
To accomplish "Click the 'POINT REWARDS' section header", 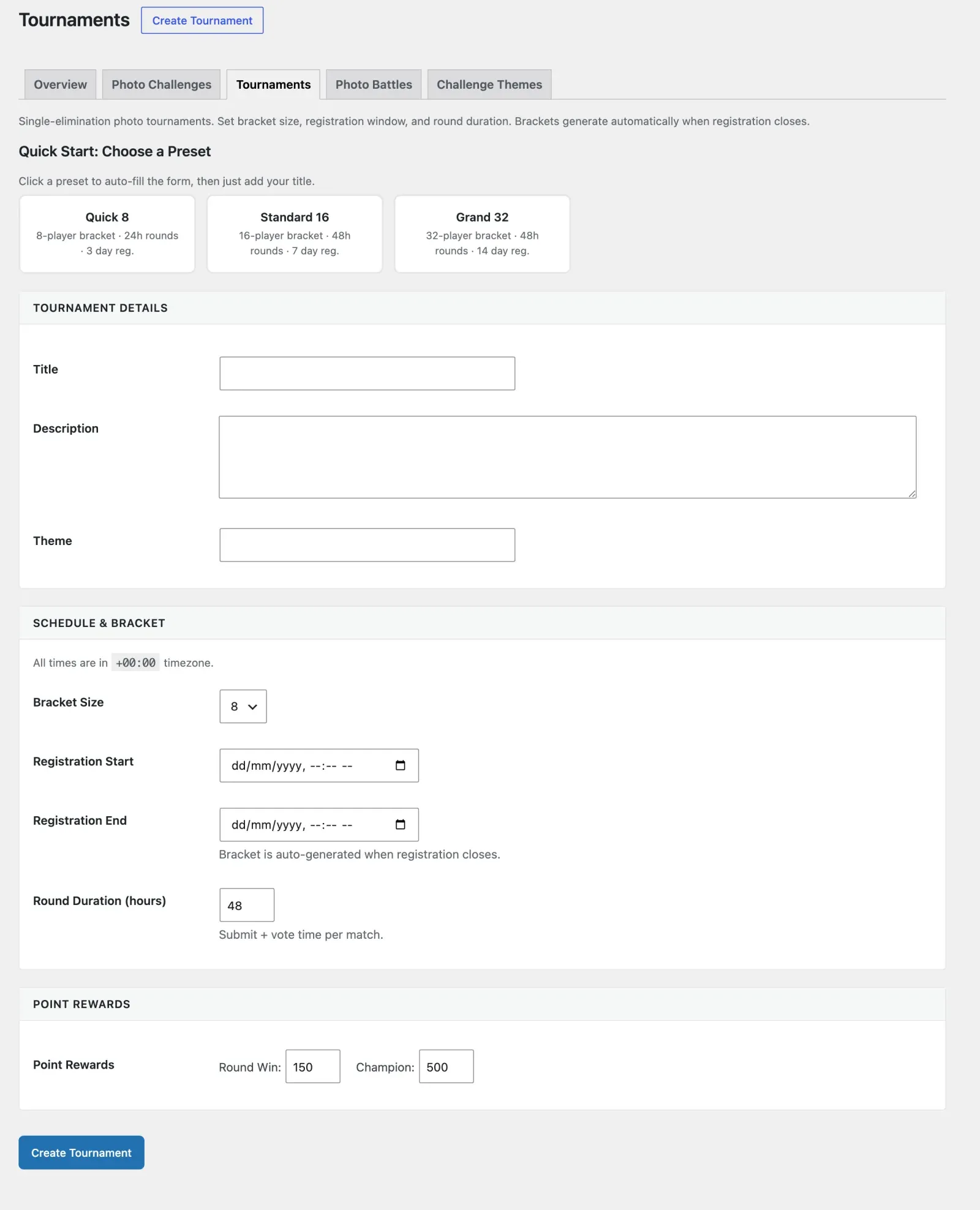I will point(81,1004).
